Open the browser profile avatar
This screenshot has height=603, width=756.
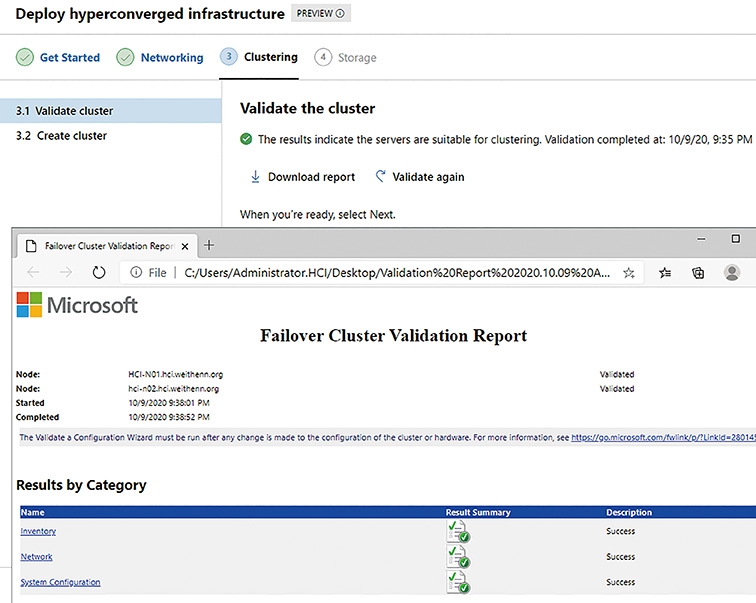pos(732,273)
